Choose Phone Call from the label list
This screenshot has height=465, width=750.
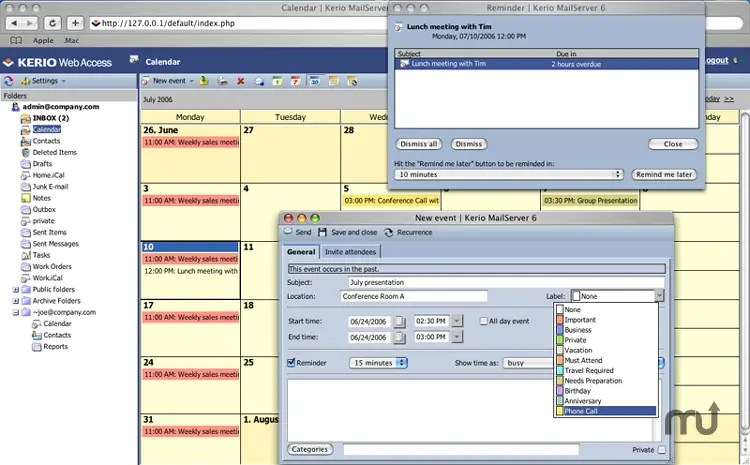pos(606,411)
